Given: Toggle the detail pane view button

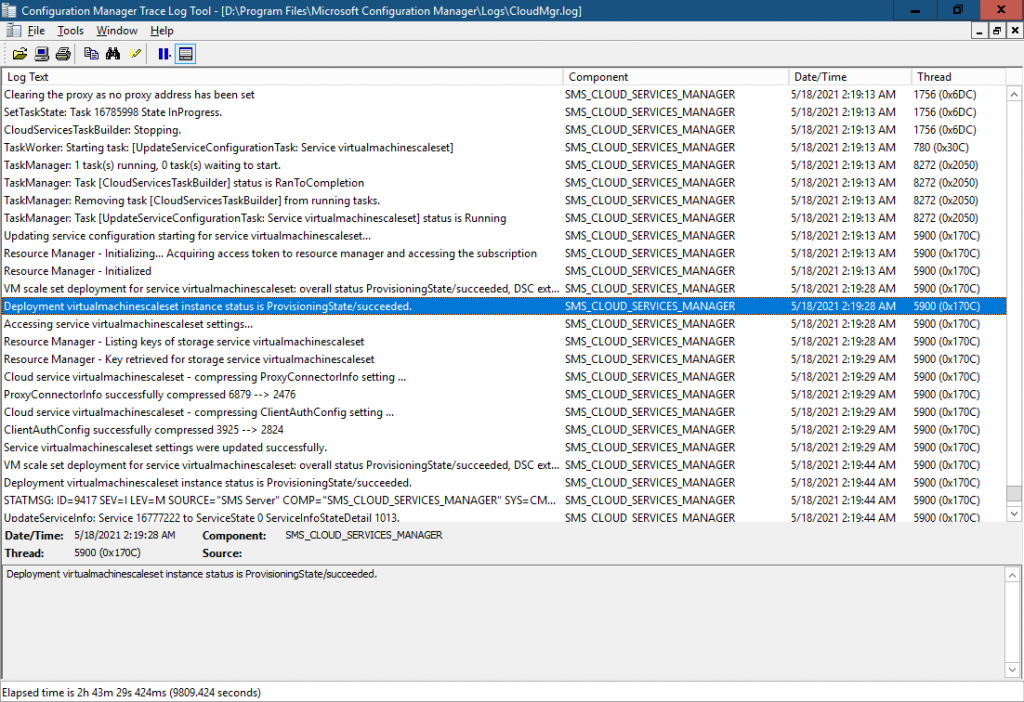Looking at the screenshot, I should [186, 53].
